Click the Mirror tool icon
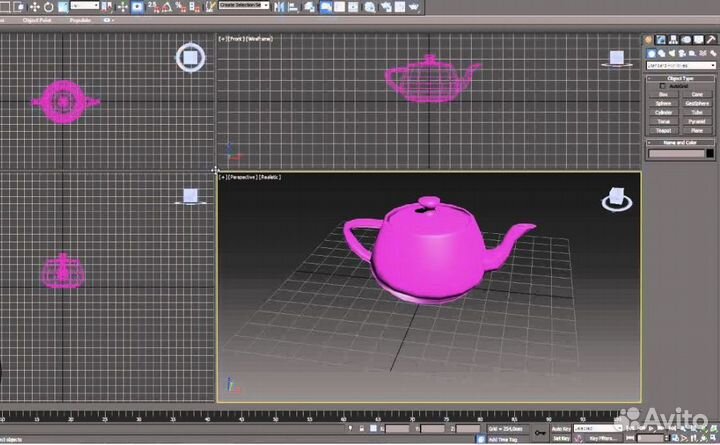The height and width of the screenshot is (445, 720). tap(279, 7)
